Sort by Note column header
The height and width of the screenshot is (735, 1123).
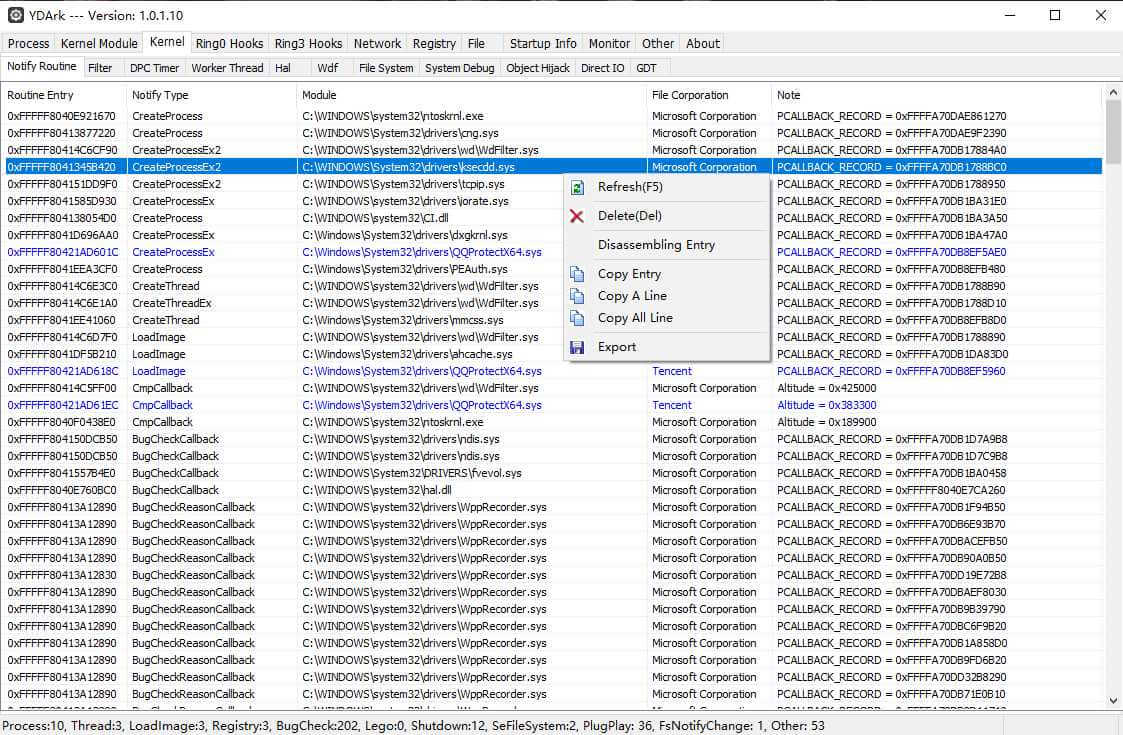[x=937, y=95]
